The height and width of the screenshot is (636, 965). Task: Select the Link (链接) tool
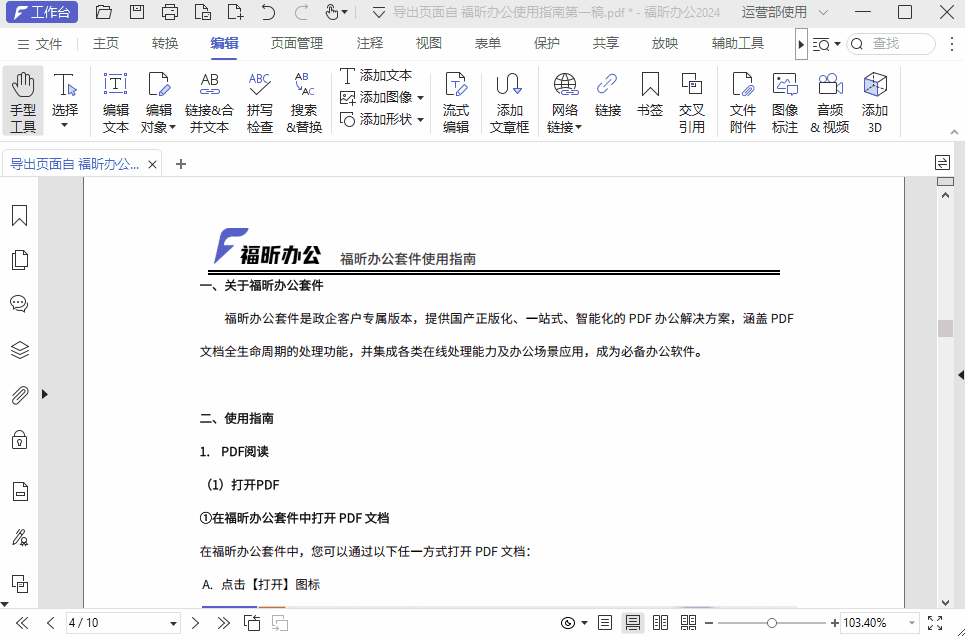pos(607,94)
